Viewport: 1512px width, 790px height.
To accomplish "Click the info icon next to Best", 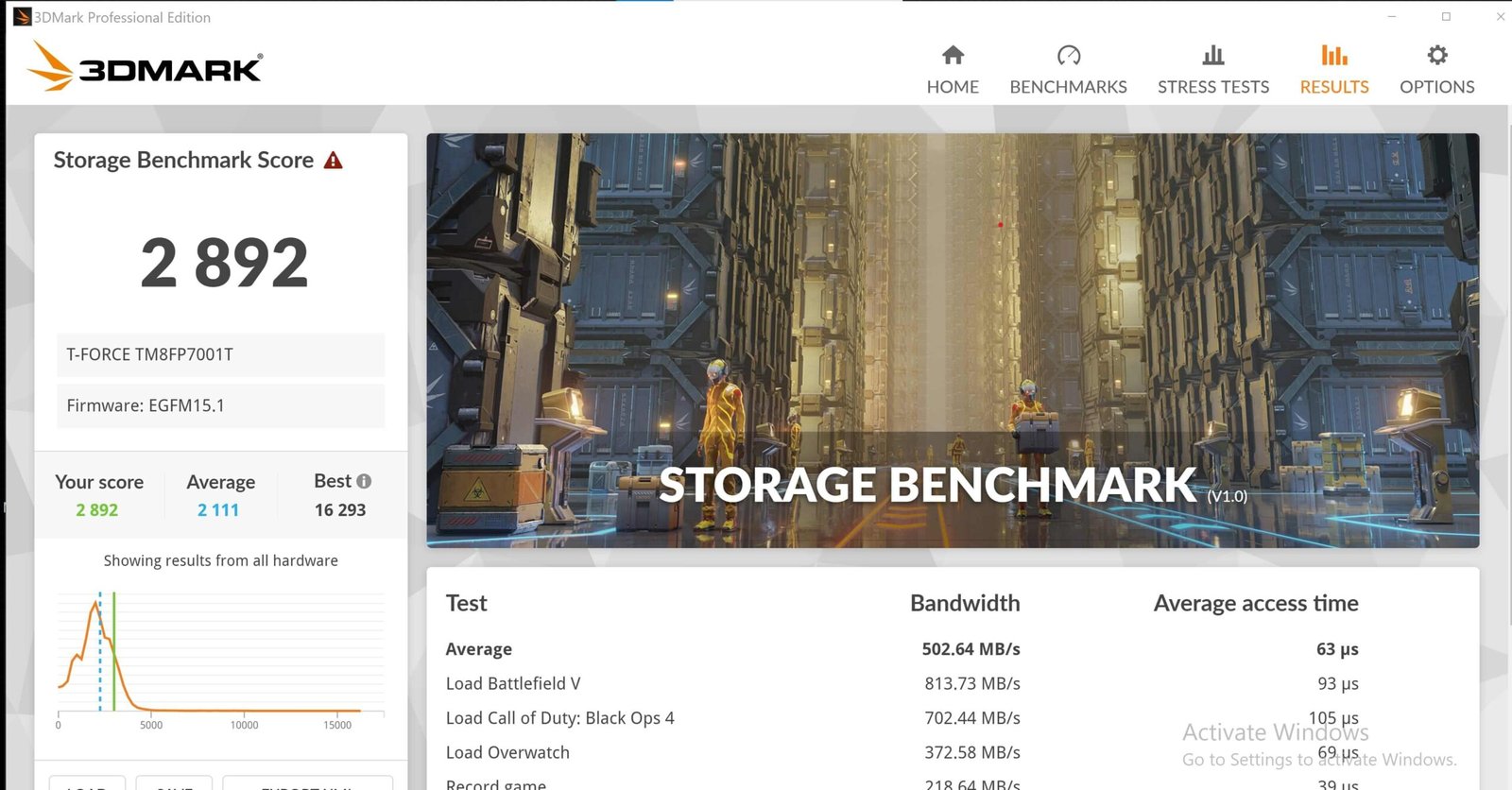I will (x=364, y=481).
